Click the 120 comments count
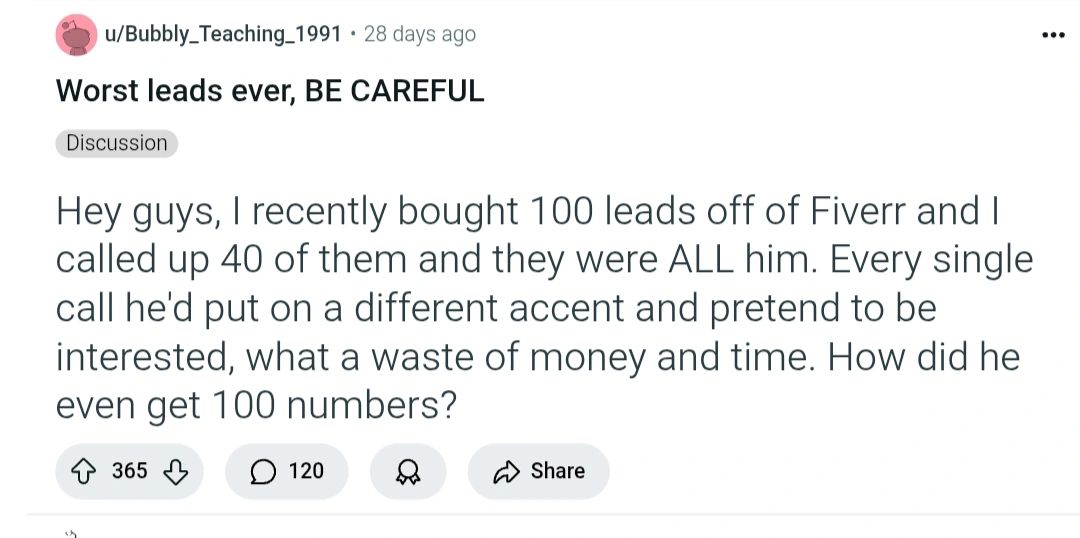 pyautogui.click(x=306, y=471)
